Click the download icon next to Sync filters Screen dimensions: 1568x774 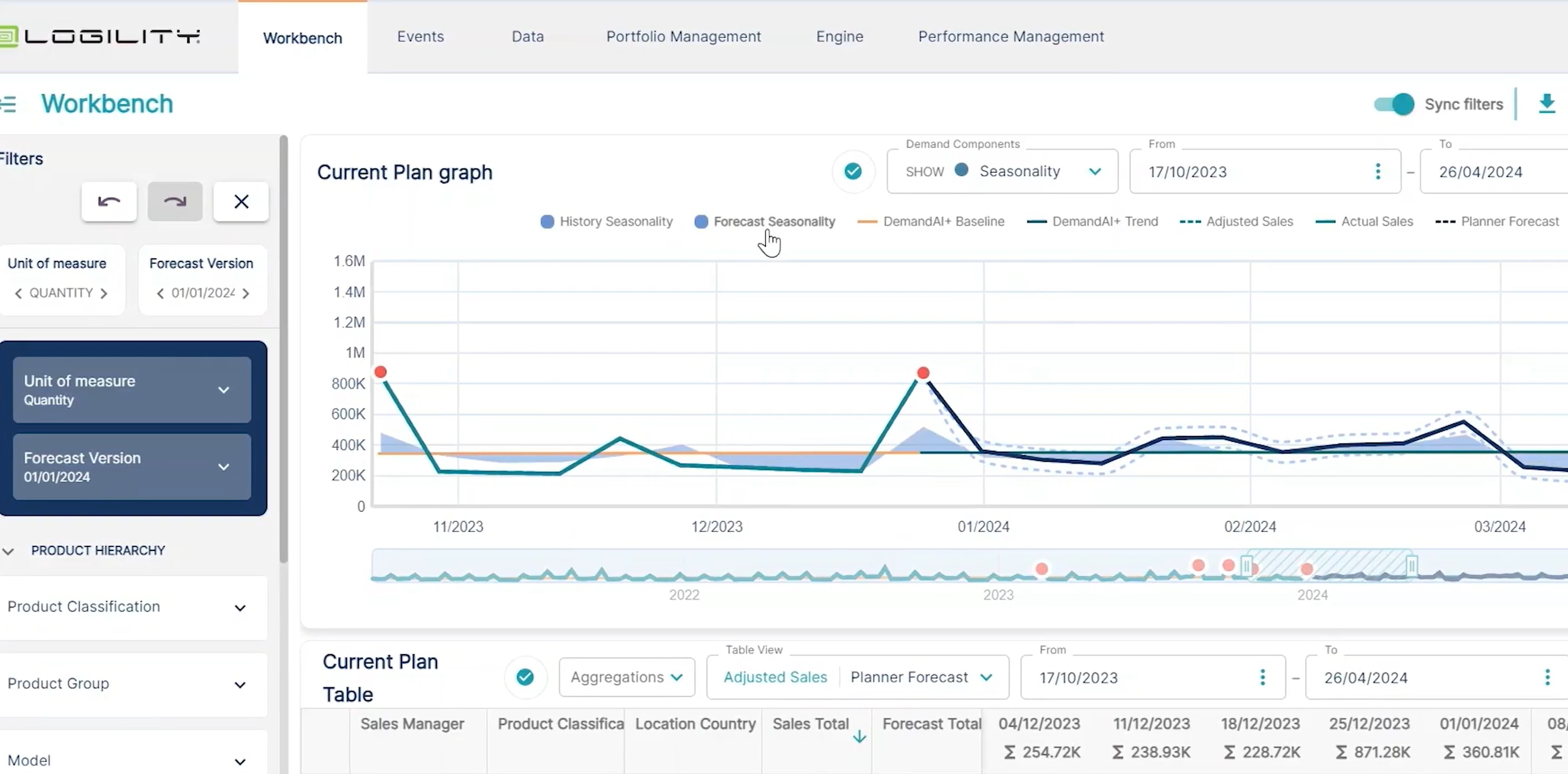pyautogui.click(x=1546, y=104)
